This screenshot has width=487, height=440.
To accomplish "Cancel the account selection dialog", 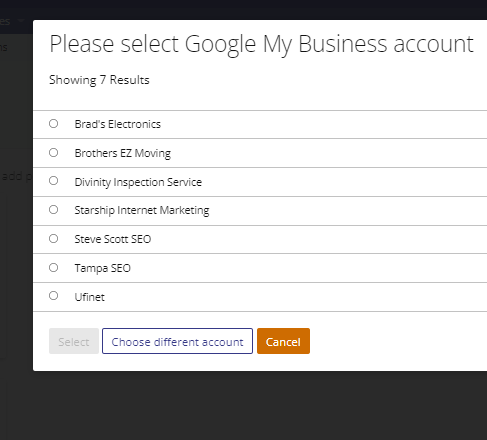I will 283,341.
